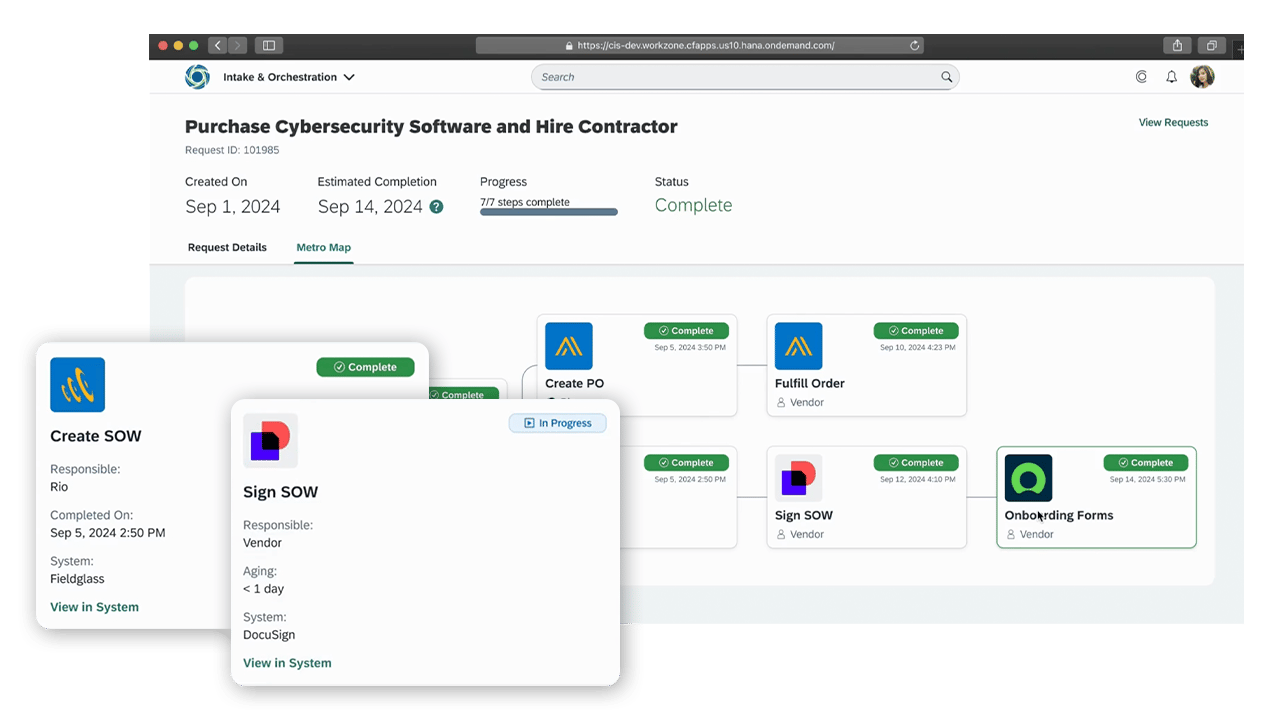Click the Joule copilot icon in header
The height and width of the screenshot is (720, 1280).
tap(1141, 77)
